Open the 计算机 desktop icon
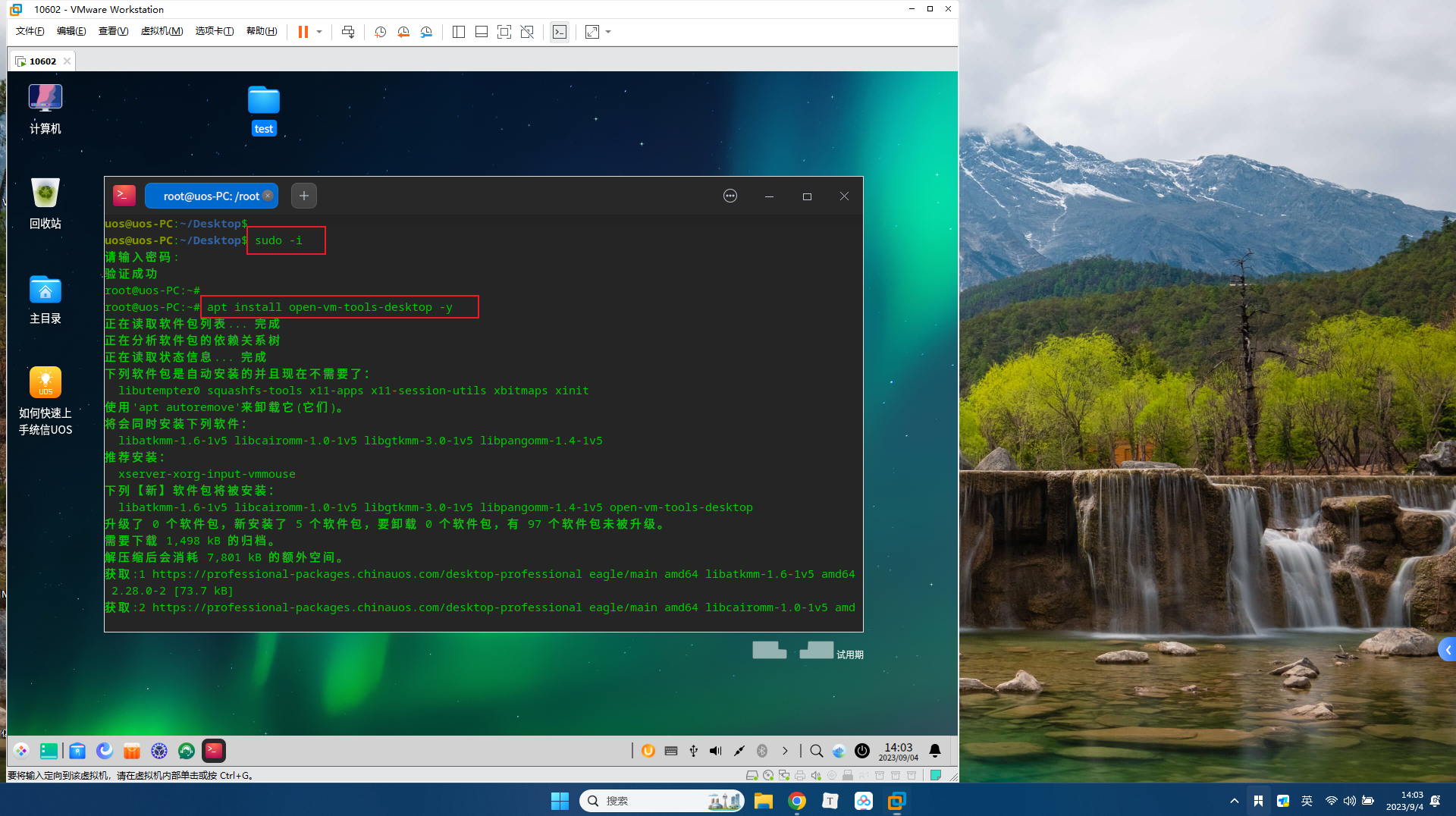 pos(45,108)
